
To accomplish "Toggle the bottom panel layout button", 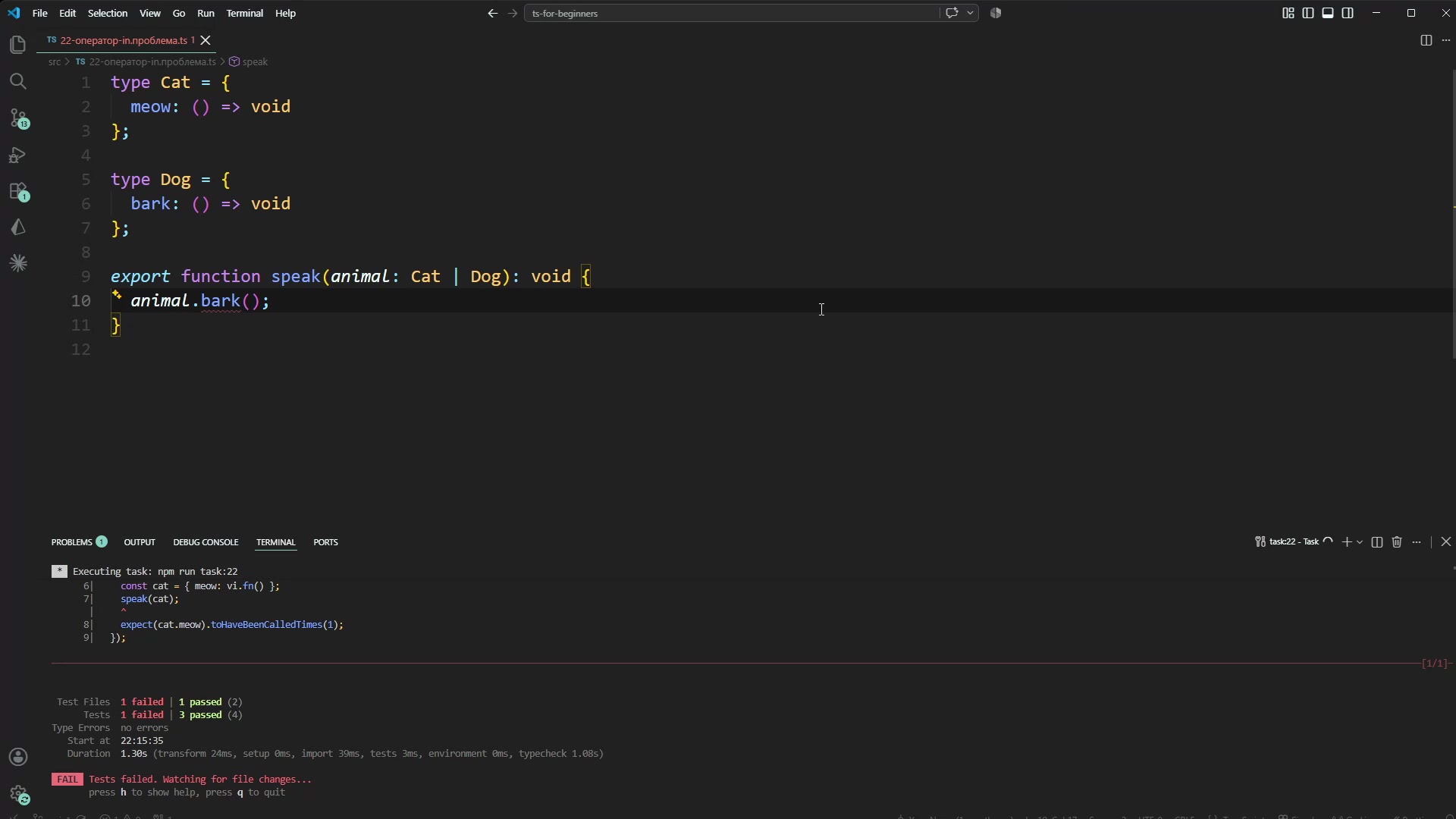I will click(x=1328, y=13).
